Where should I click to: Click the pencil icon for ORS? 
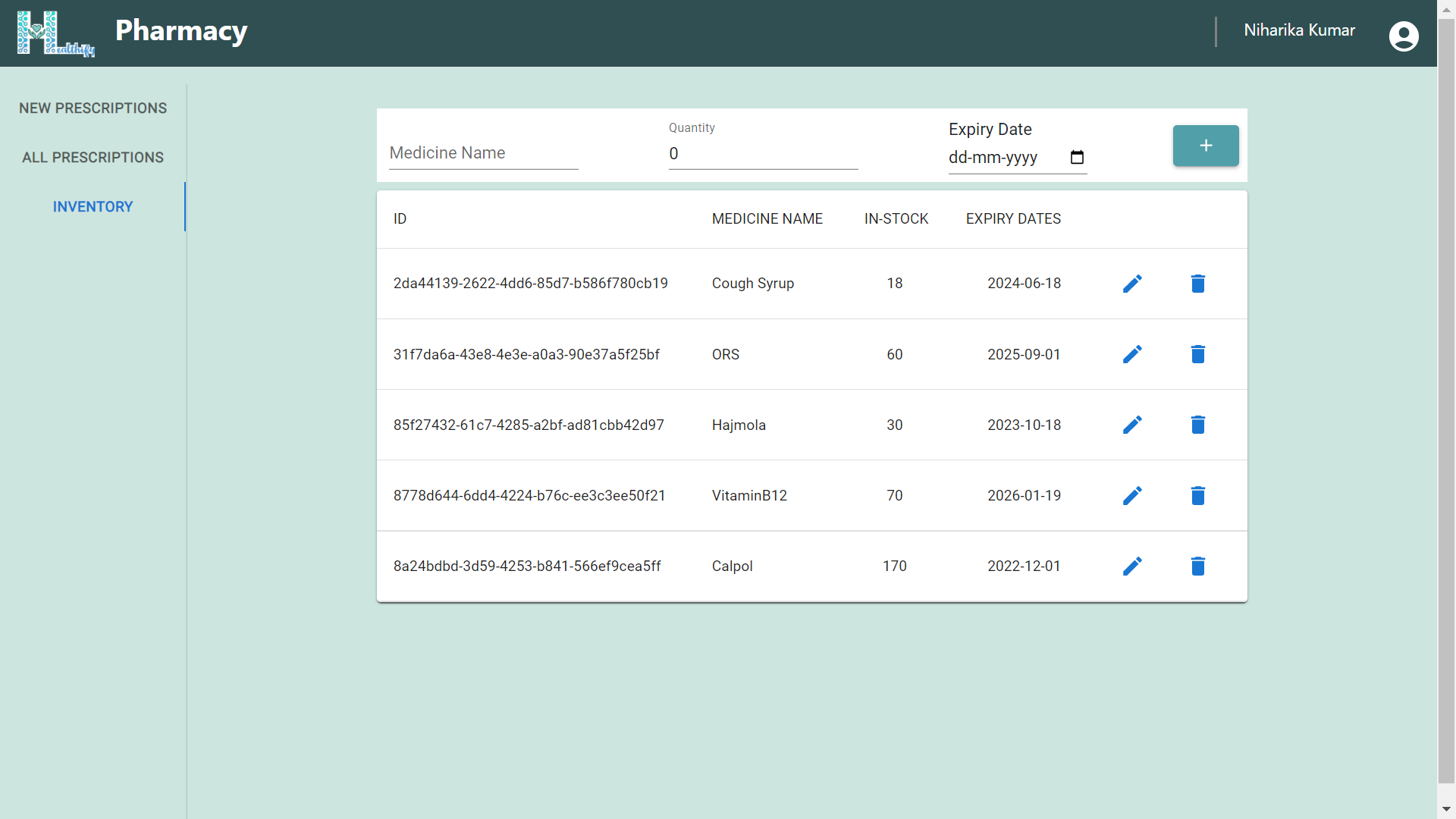tap(1132, 354)
